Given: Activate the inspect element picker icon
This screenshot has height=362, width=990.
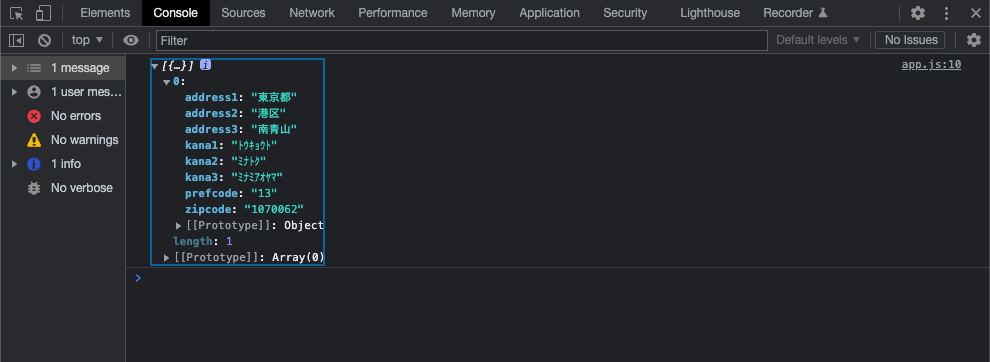Looking at the screenshot, I should coord(17,13).
